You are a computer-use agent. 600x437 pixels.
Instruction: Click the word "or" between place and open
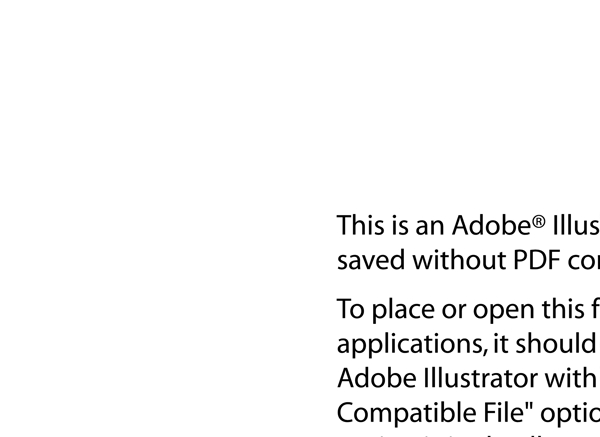[454, 311]
